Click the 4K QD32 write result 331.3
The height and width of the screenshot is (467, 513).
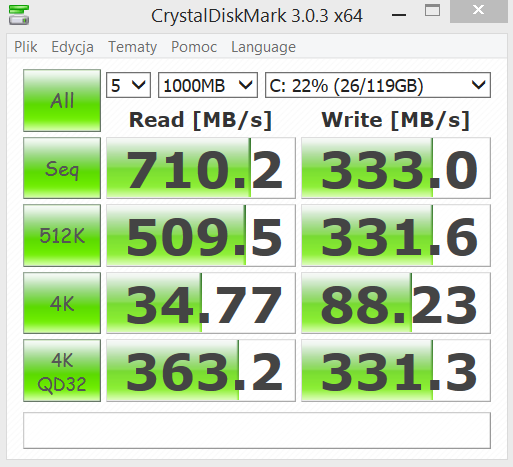pyautogui.click(x=396, y=370)
